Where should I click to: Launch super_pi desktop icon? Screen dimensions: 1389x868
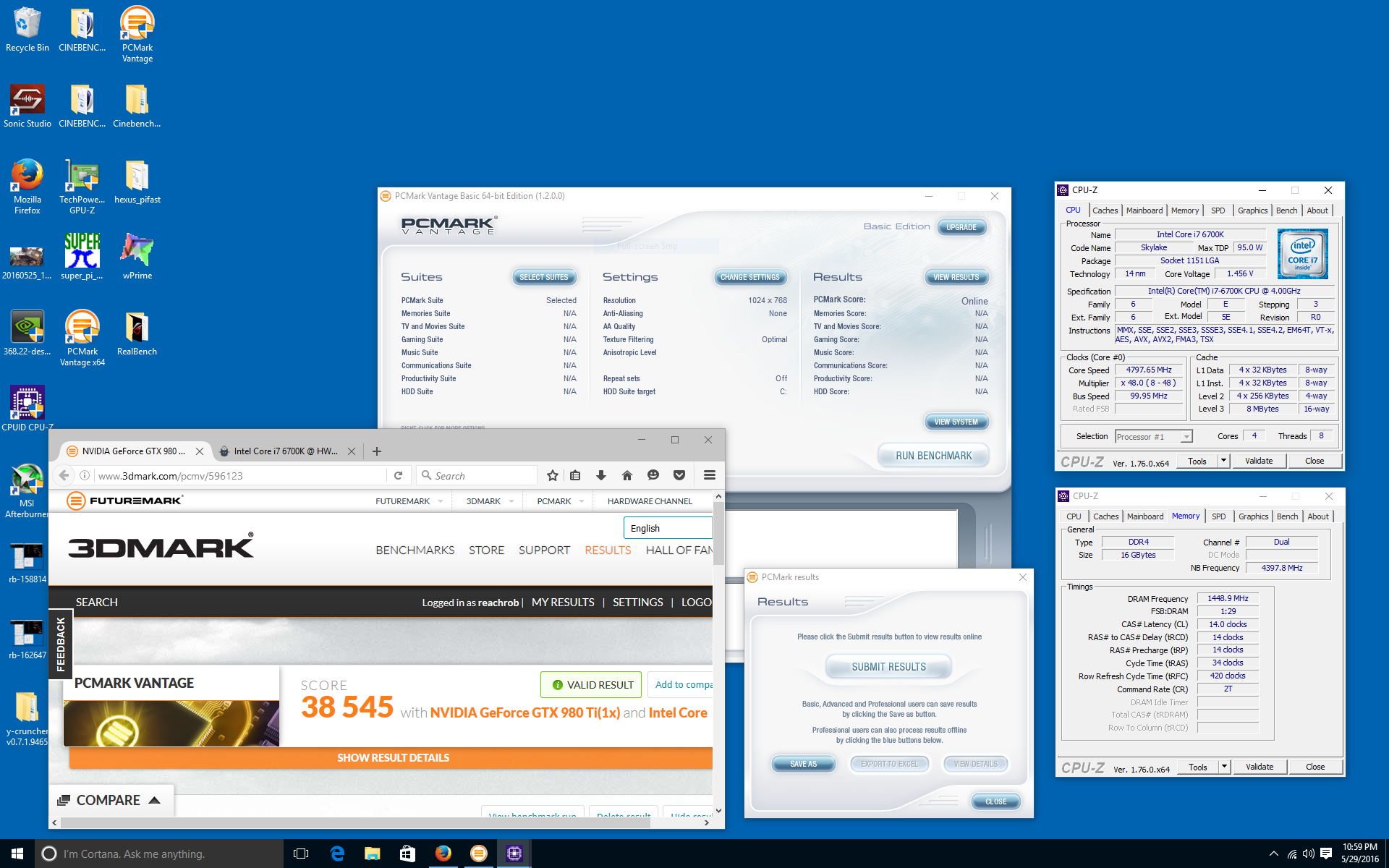point(82,257)
